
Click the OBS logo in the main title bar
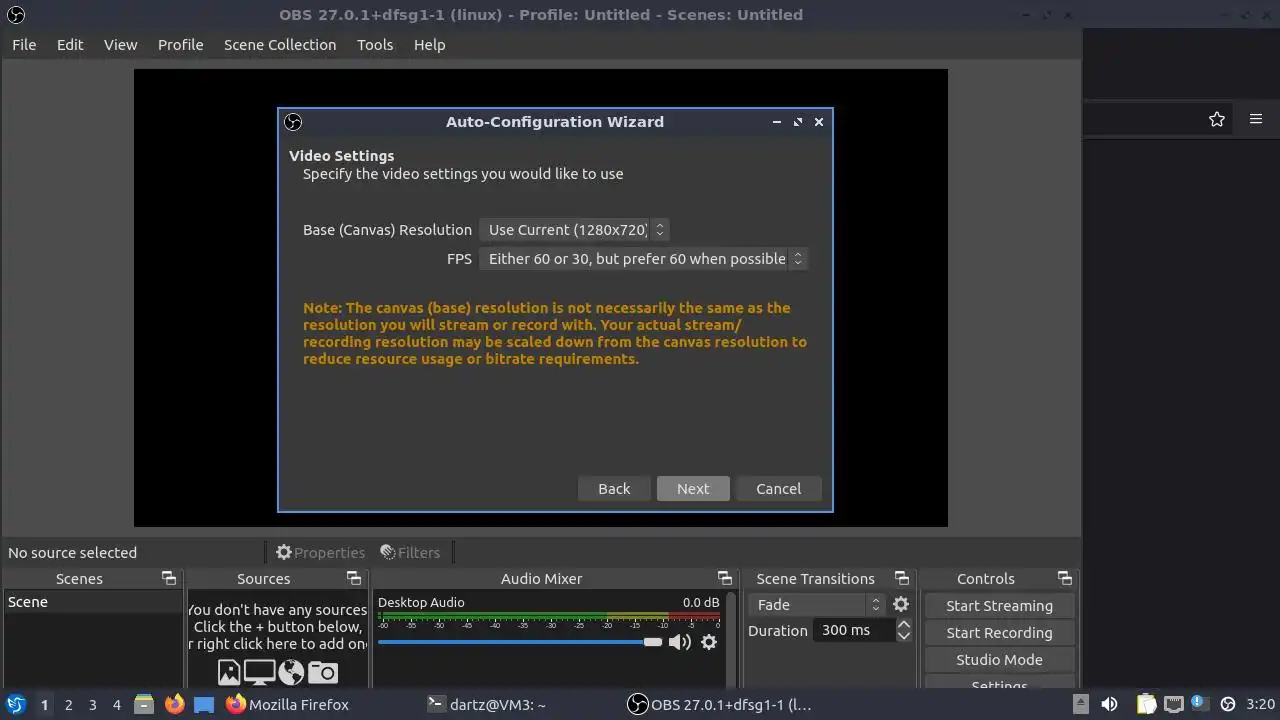click(16, 15)
